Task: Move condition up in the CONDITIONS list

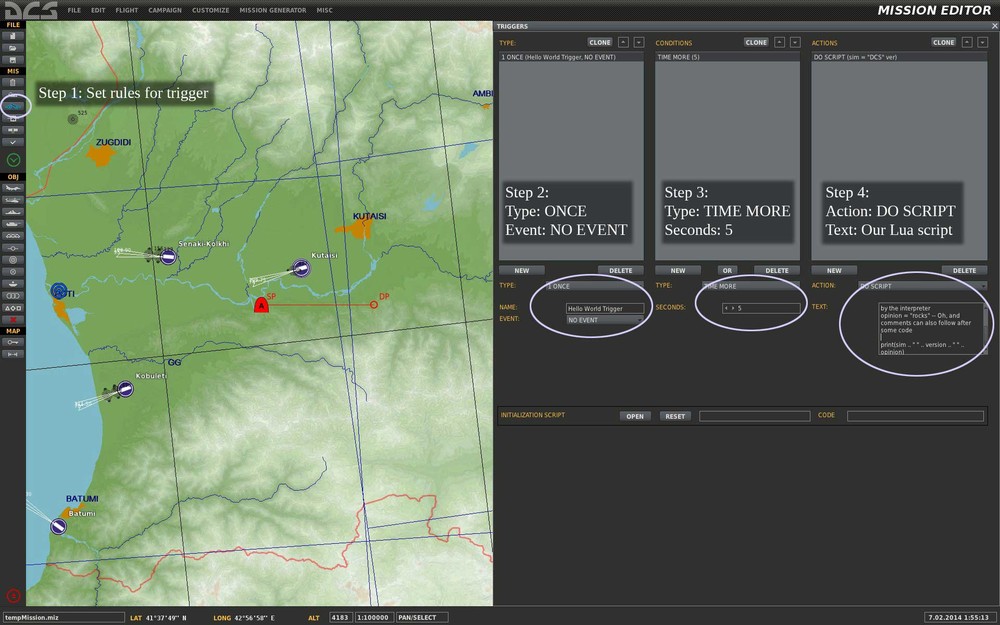Action: click(779, 42)
